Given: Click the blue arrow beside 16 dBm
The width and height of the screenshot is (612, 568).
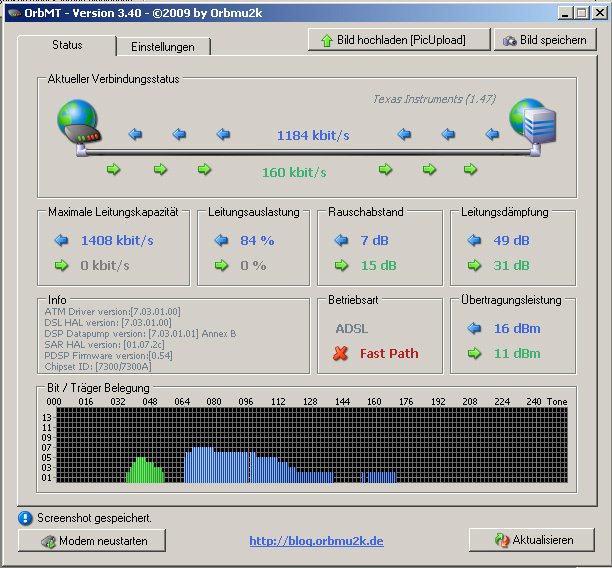Looking at the screenshot, I should [474, 328].
